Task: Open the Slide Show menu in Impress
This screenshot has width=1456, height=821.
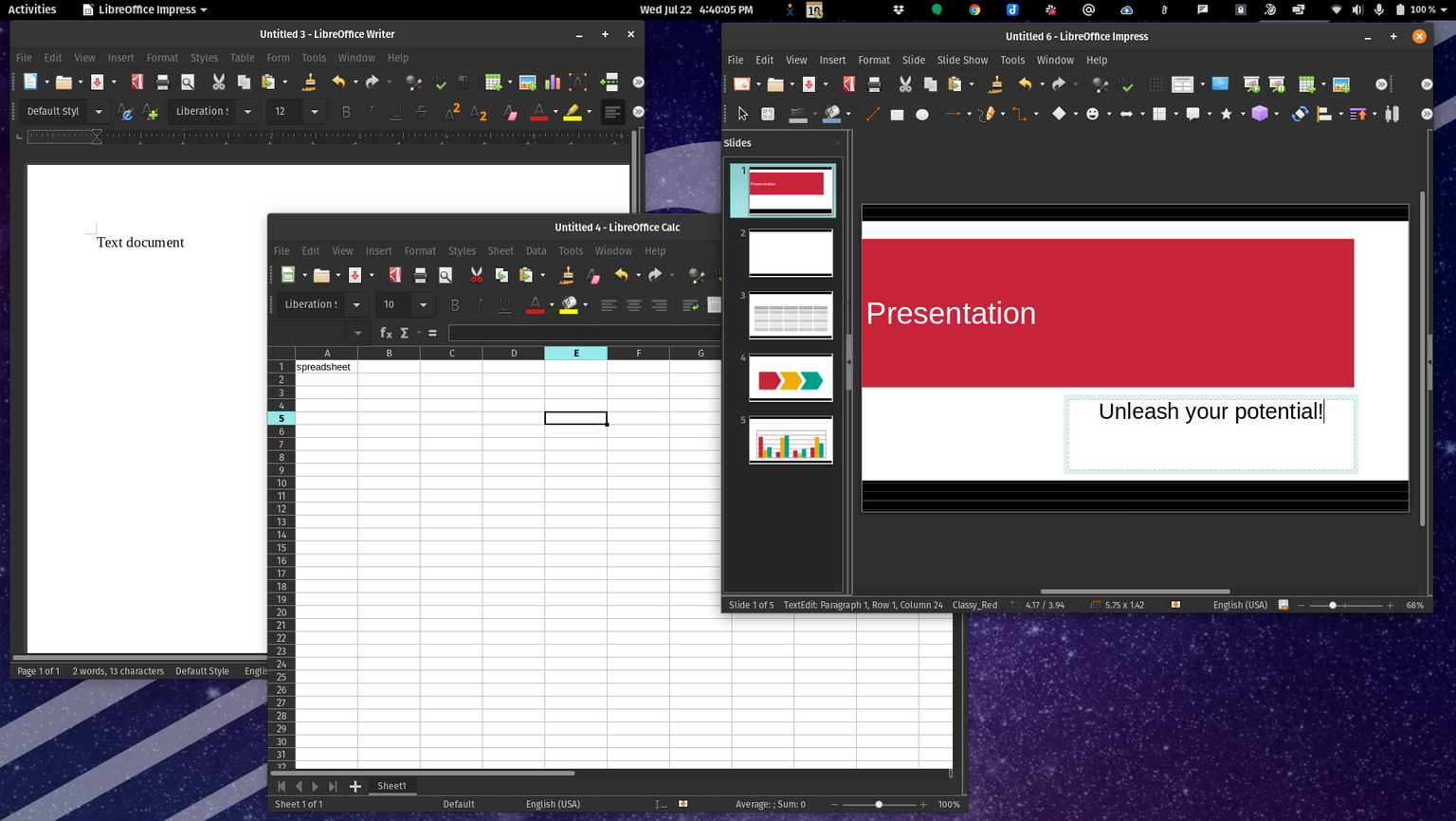Action: (962, 60)
